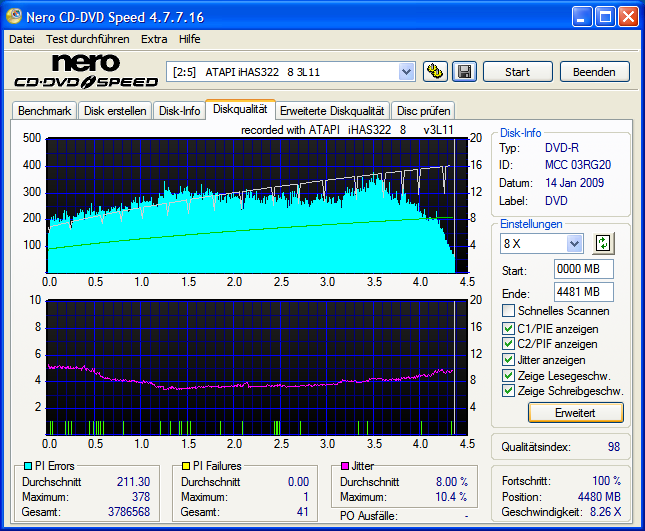
Task: Switch to the Benchmark tab
Action: 44,111
